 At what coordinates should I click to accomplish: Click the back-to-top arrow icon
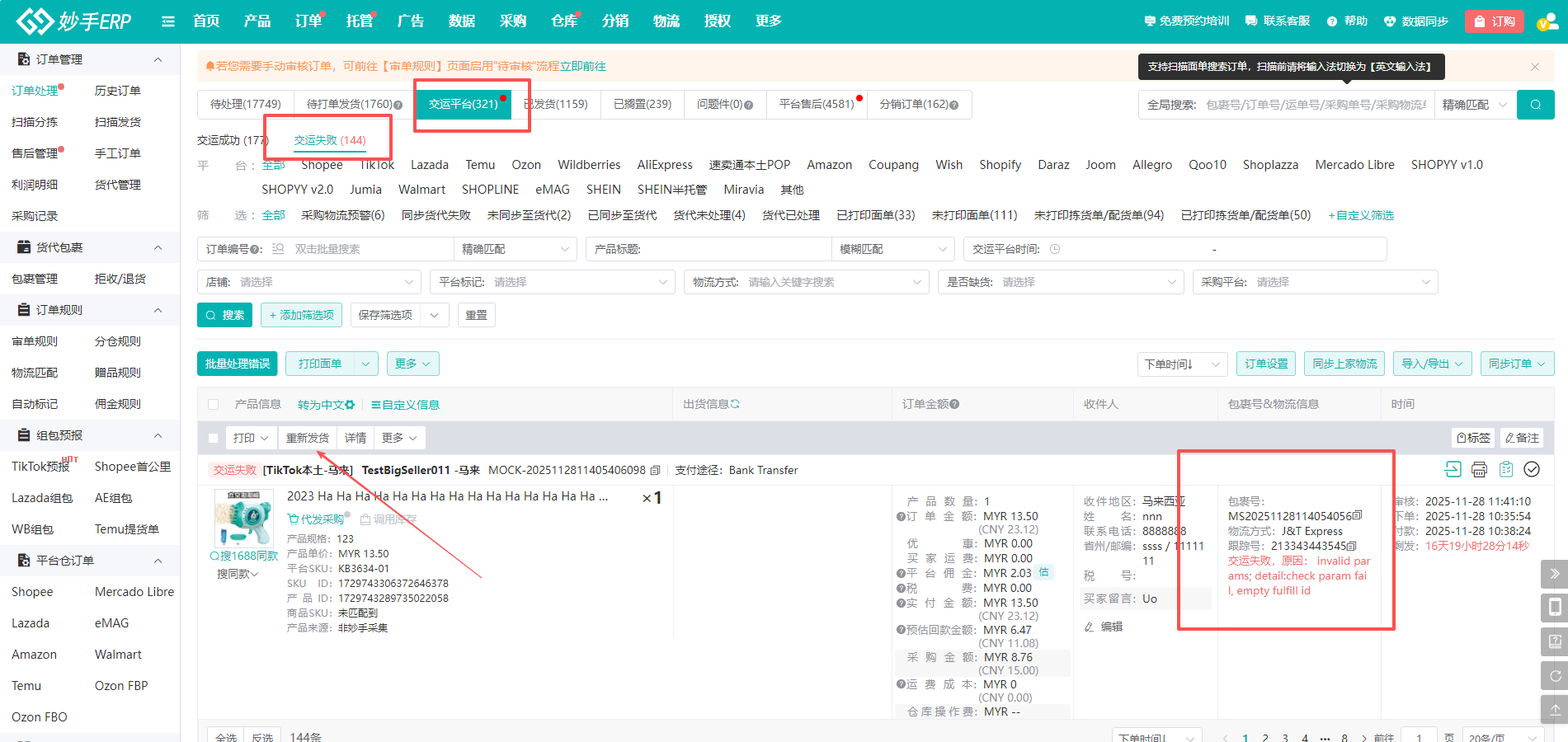pyautogui.click(x=1554, y=709)
